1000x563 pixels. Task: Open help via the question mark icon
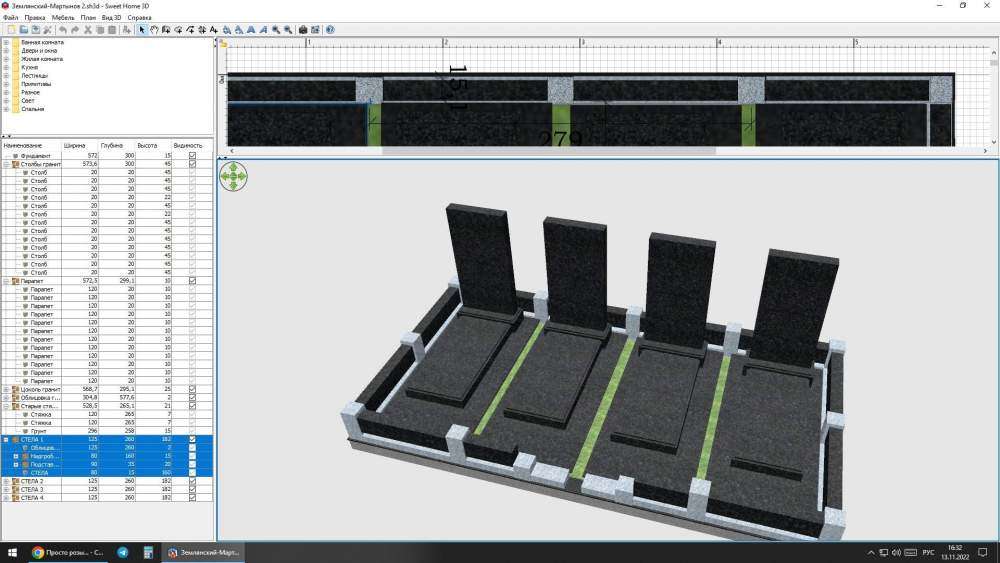[x=330, y=30]
